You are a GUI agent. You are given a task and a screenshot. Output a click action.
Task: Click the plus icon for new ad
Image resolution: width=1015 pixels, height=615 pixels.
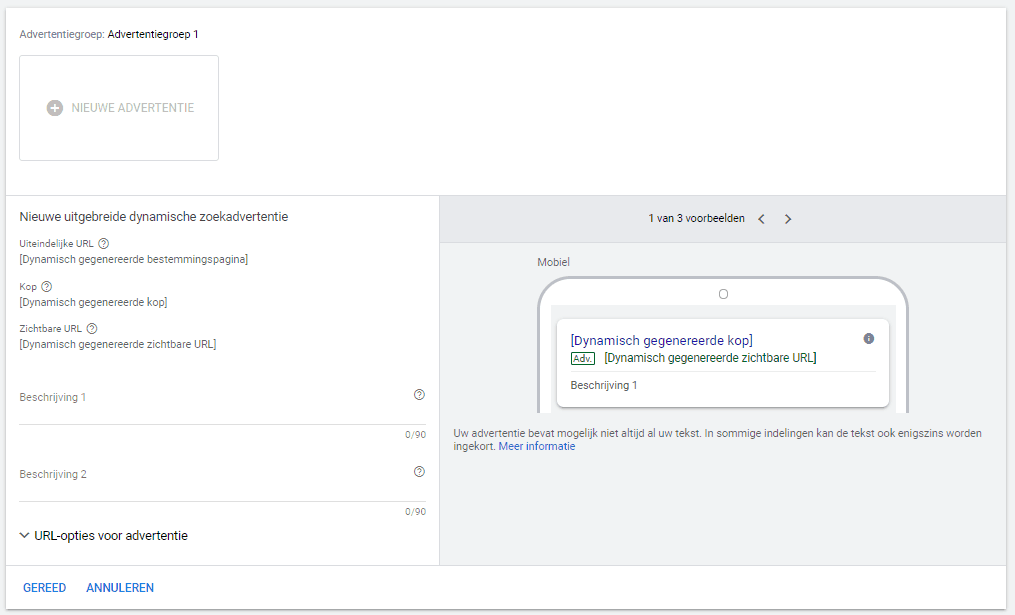click(55, 108)
